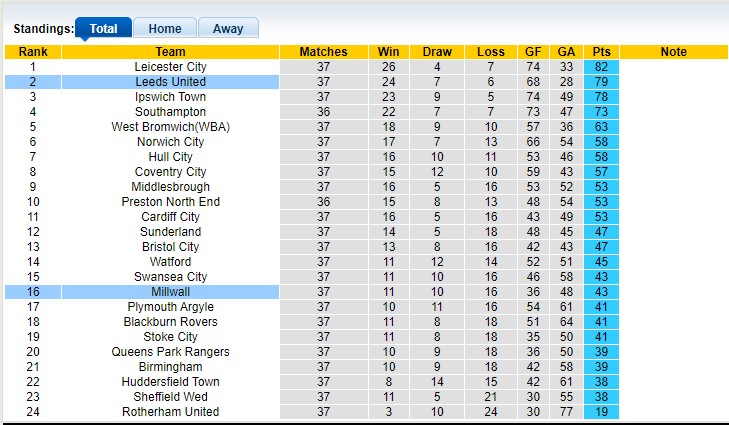Click Coventry City in the table
The height and width of the screenshot is (425, 729).
[170, 172]
